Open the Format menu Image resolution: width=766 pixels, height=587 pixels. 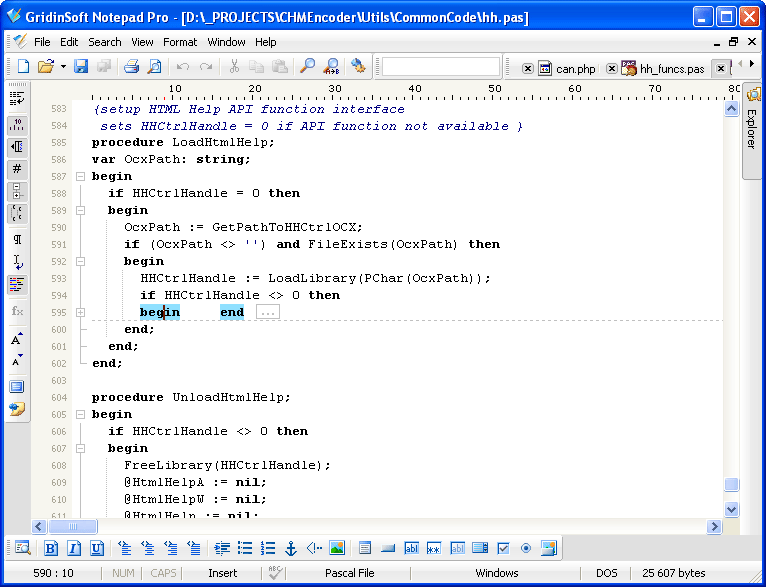coord(180,42)
